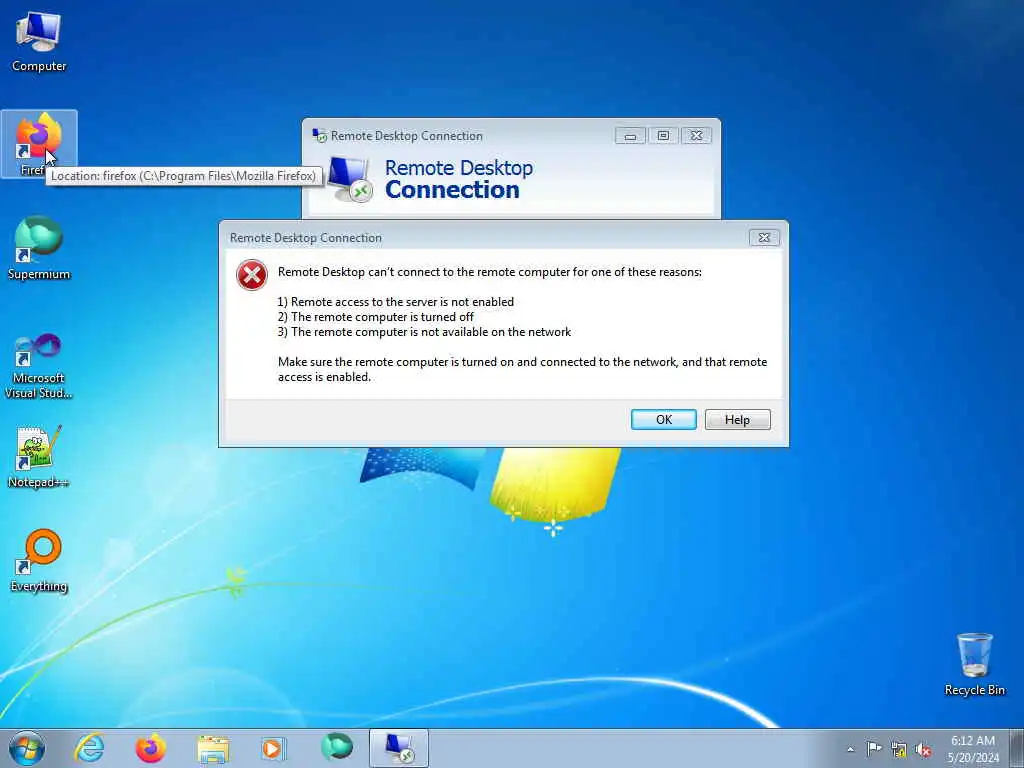Minimize the background Remote Desktop Connection window
The width and height of the screenshot is (1024, 768).
pyautogui.click(x=630, y=136)
